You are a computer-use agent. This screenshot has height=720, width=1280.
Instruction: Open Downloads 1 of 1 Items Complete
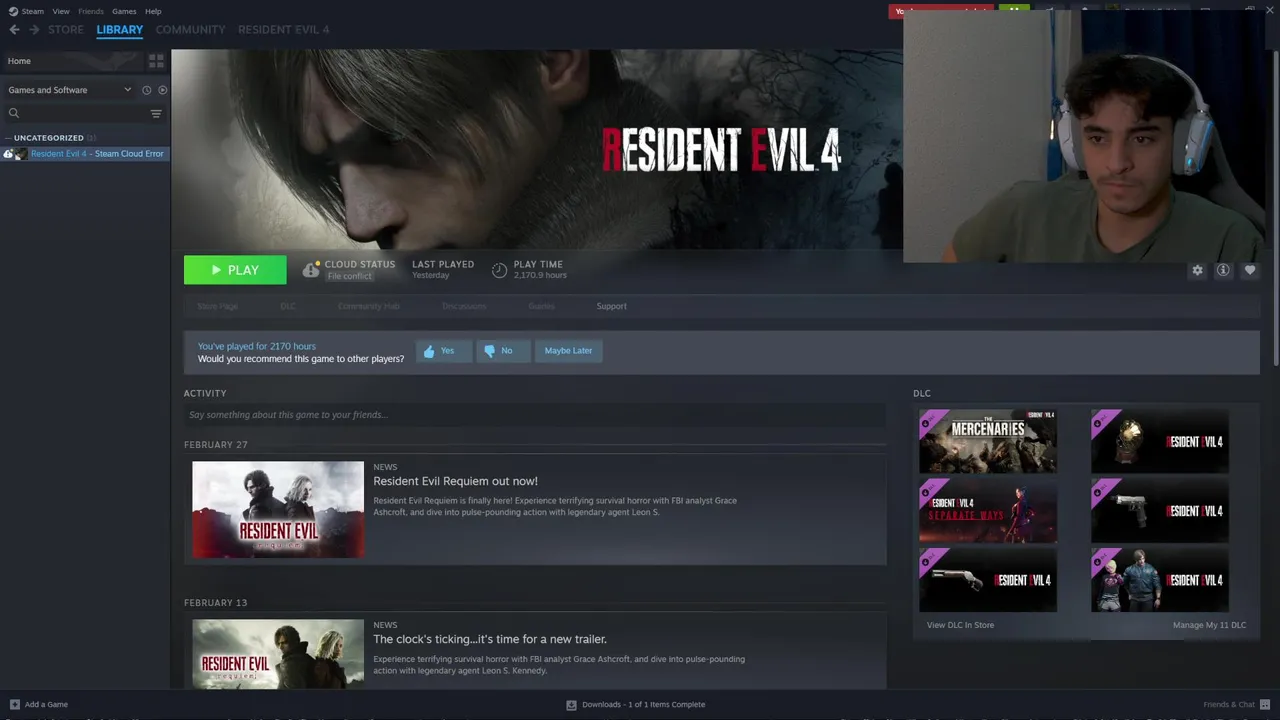point(643,704)
